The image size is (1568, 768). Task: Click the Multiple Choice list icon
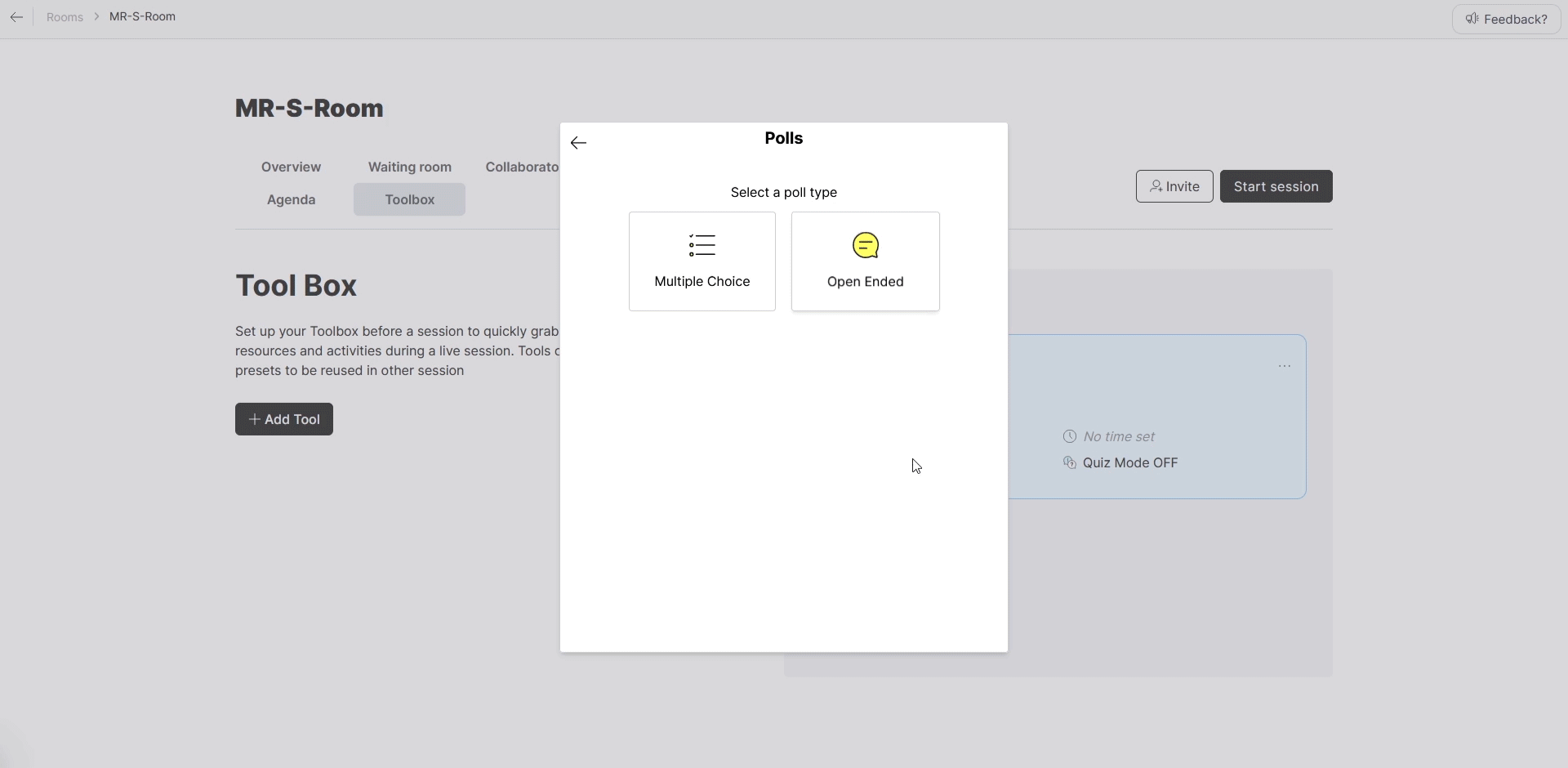[702, 245]
